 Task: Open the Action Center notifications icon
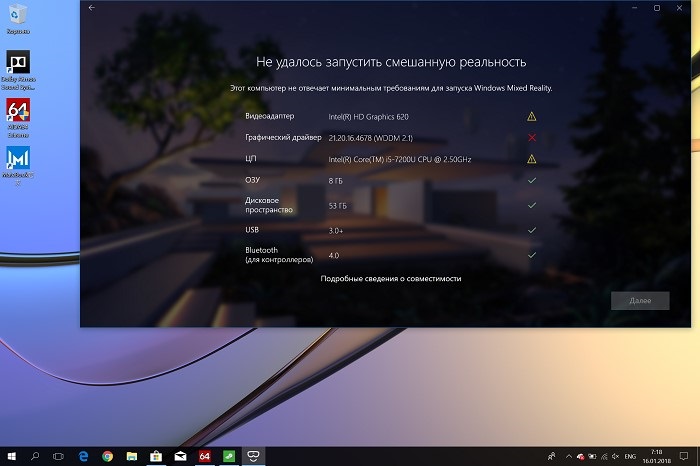coord(683,456)
